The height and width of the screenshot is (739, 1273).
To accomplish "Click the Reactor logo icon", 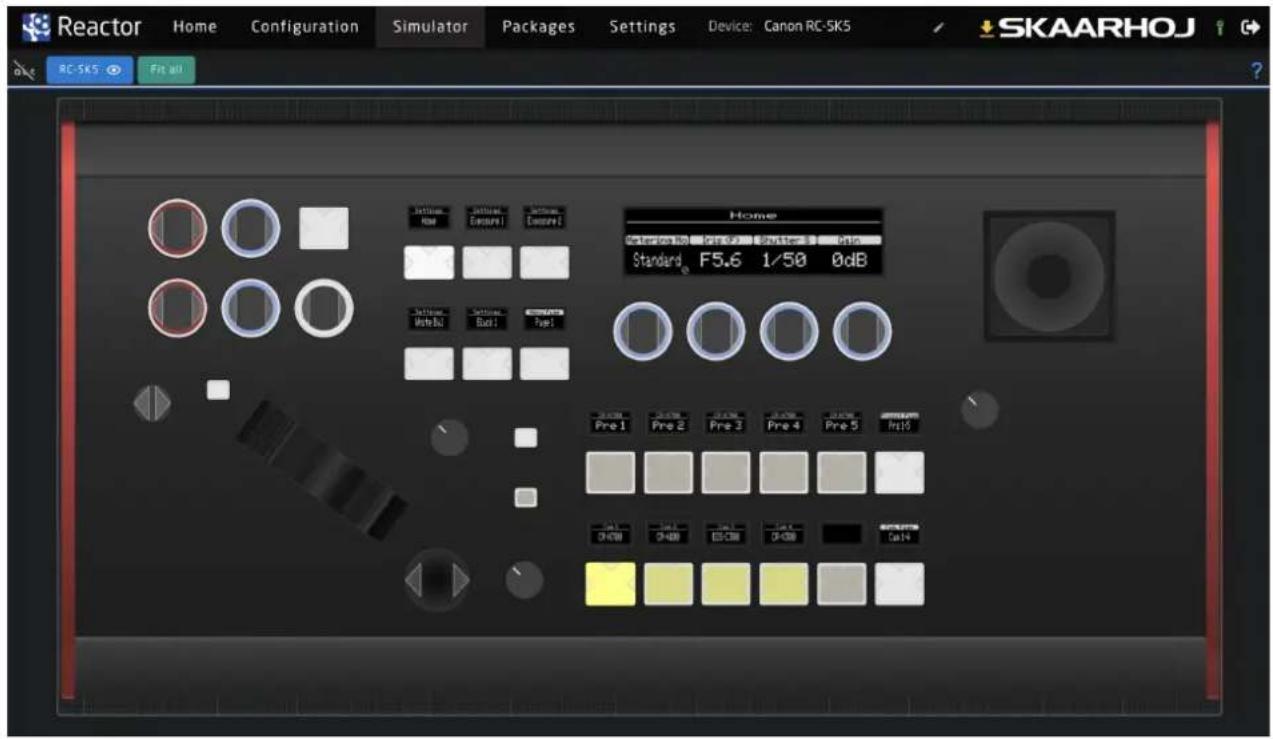I will 36,27.
